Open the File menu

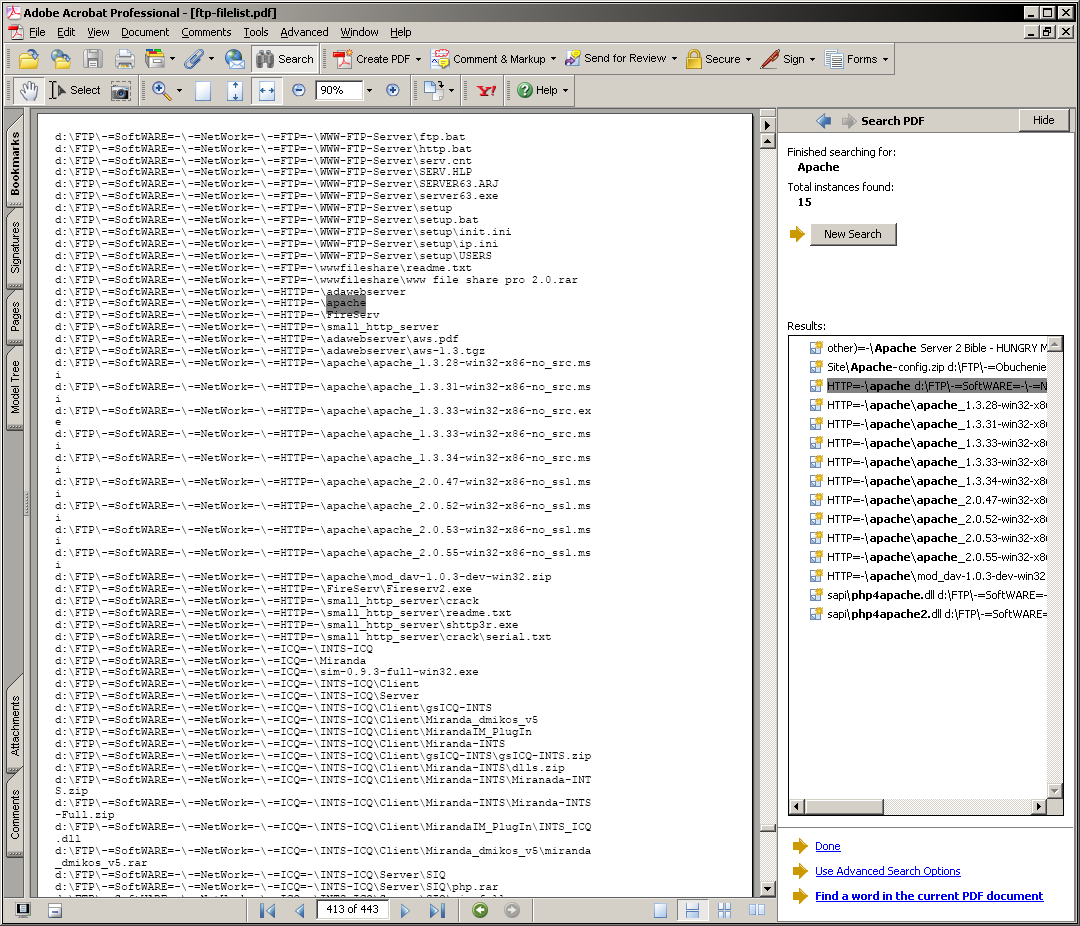[x=37, y=32]
